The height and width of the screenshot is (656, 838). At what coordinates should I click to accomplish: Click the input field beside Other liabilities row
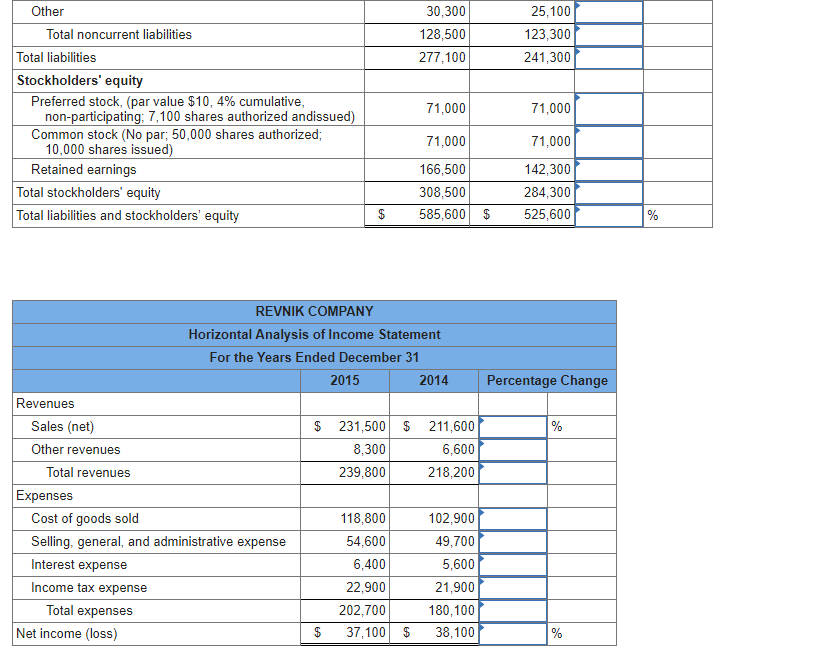(x=610, y=11)
